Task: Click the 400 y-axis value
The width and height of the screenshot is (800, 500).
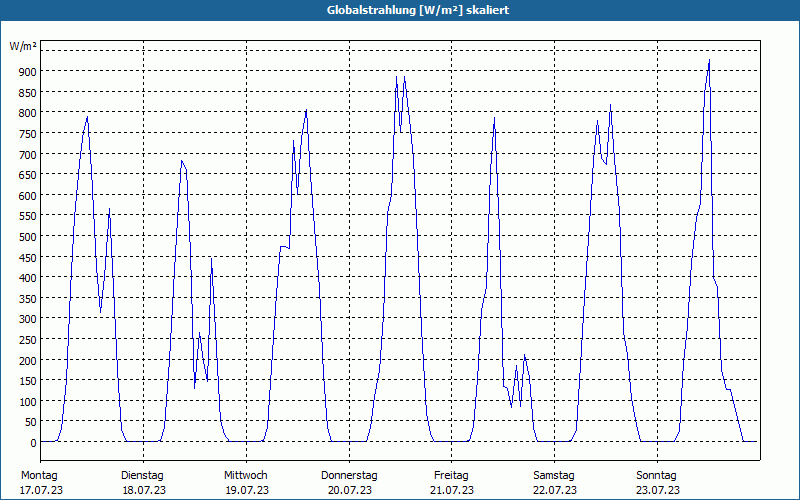Action: tap(28, 278)
